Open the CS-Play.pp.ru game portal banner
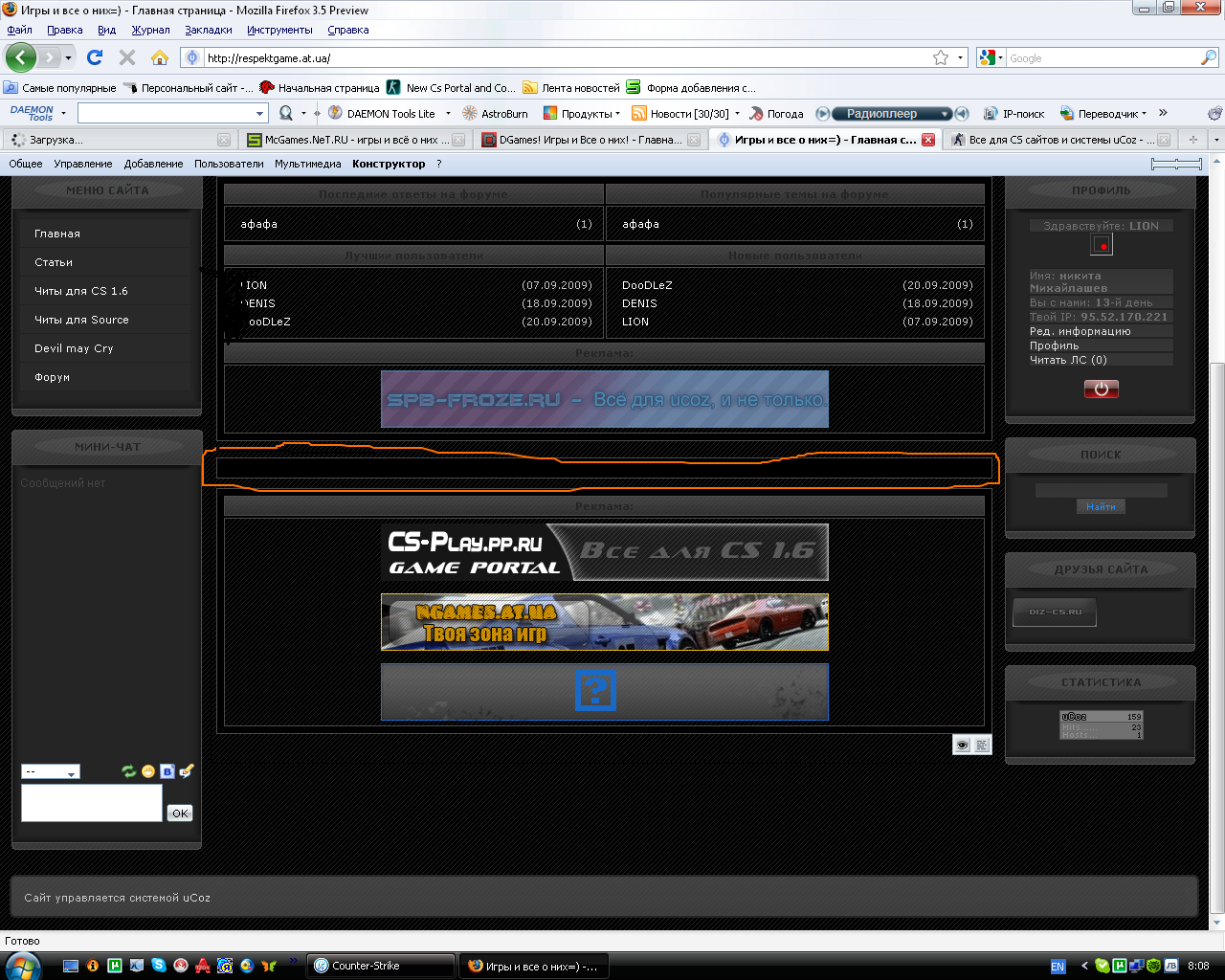Image resolution: width=1225 pixels, height=980 pixels. tap(605, 551)
